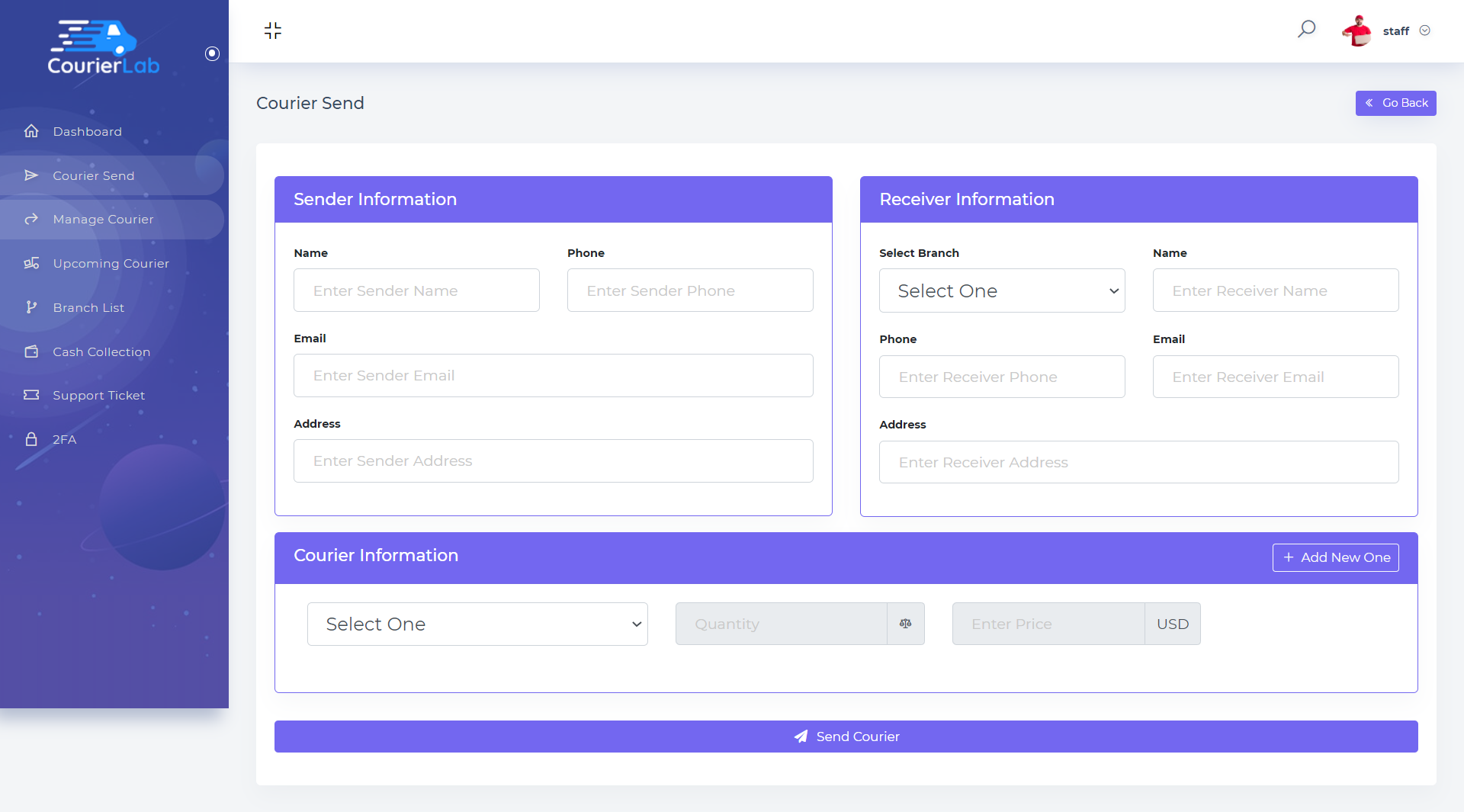Click the Receiver Email input
The image size is (1464, 812).
[x=1276, y=377]
